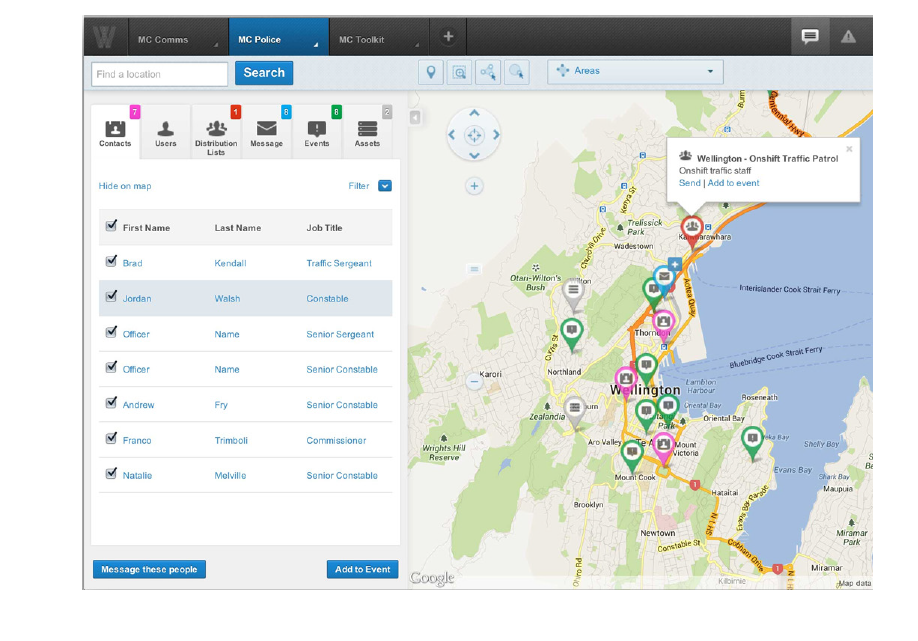Select the magnifier pointer tool in the toolbar
The height and width of the screenshot is (641, 918).
pyautogui.click(x=516, y=72)
